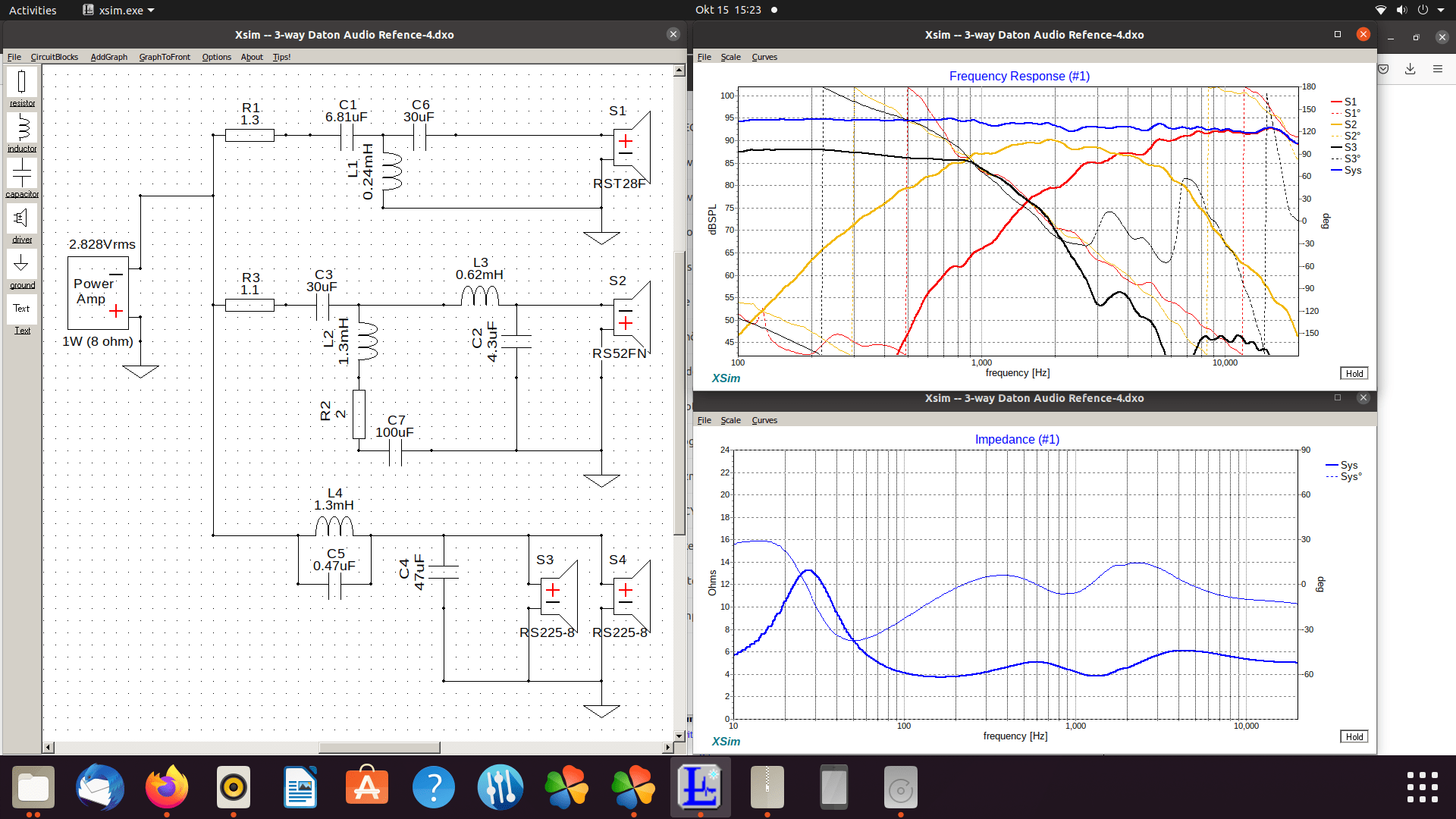Click Hold button on Frequency Response graph
Image resolution: width=1456 pixels, height=819 pixels.
pyautogui.click(x=1354, y=373)
